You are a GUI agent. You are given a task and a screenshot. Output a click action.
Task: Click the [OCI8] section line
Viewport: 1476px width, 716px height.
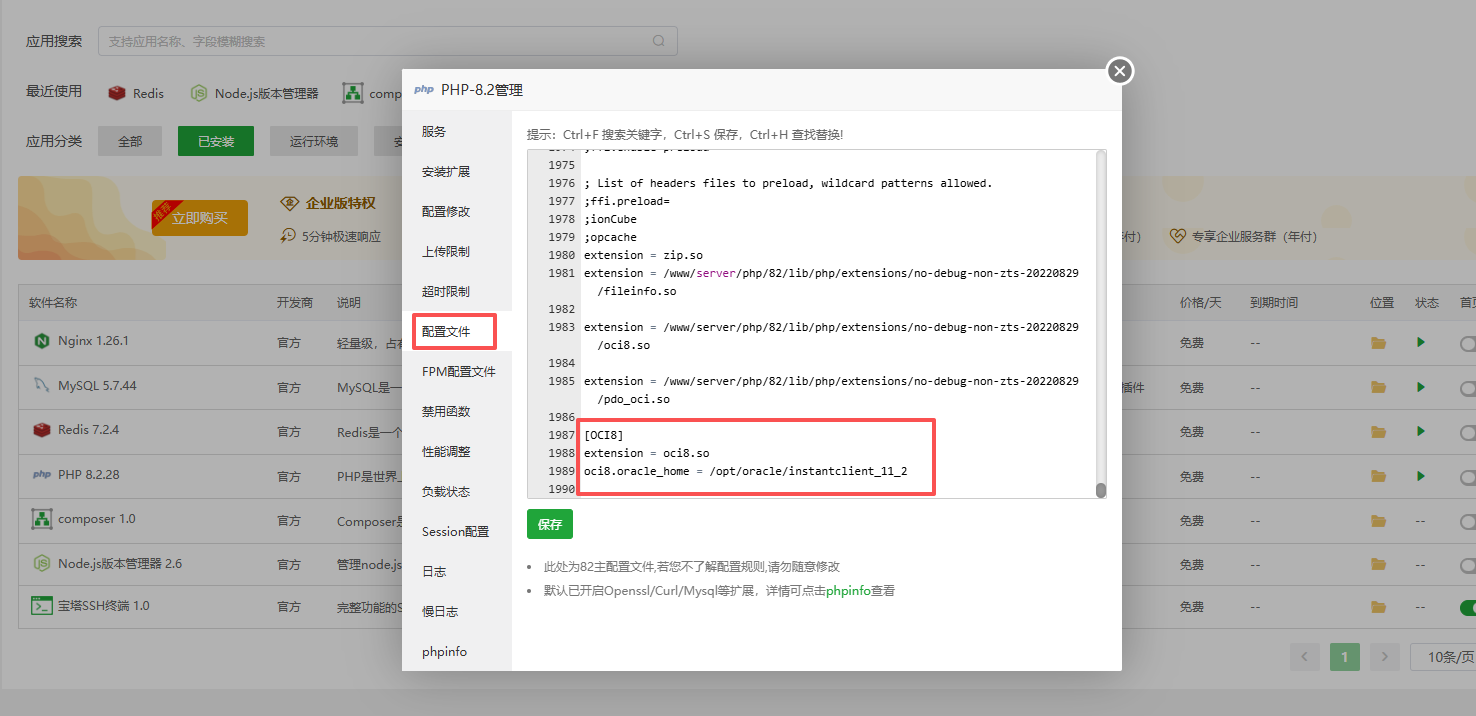coord(603,435)
